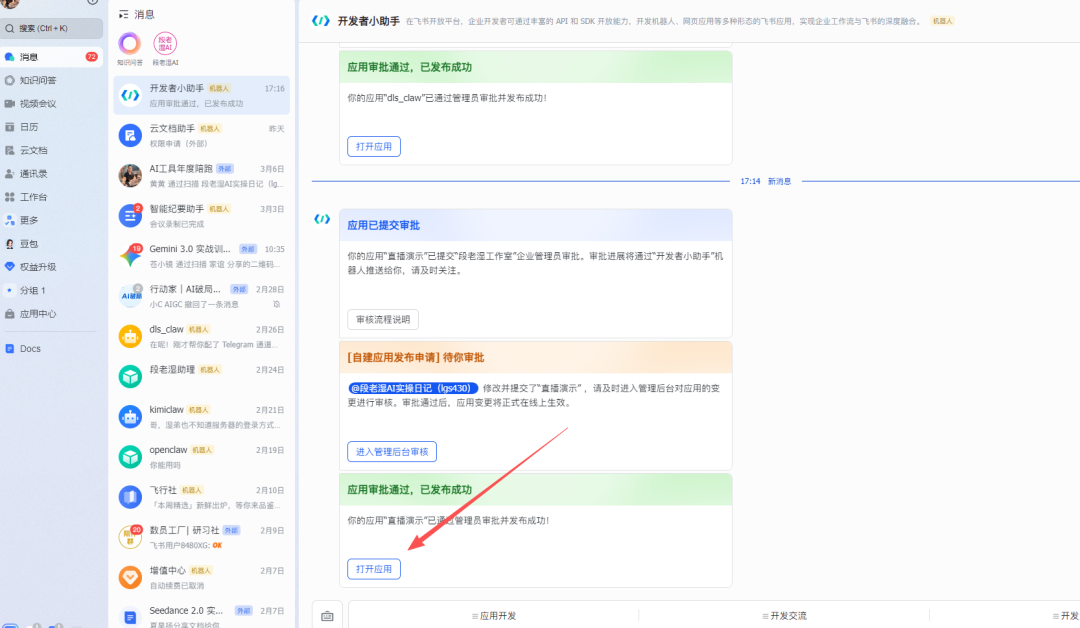The image size is (1080, 628).
Task: Click the 应用中心 icon in the sidebar
Action: pyautogui.click(x=10, y=313)
